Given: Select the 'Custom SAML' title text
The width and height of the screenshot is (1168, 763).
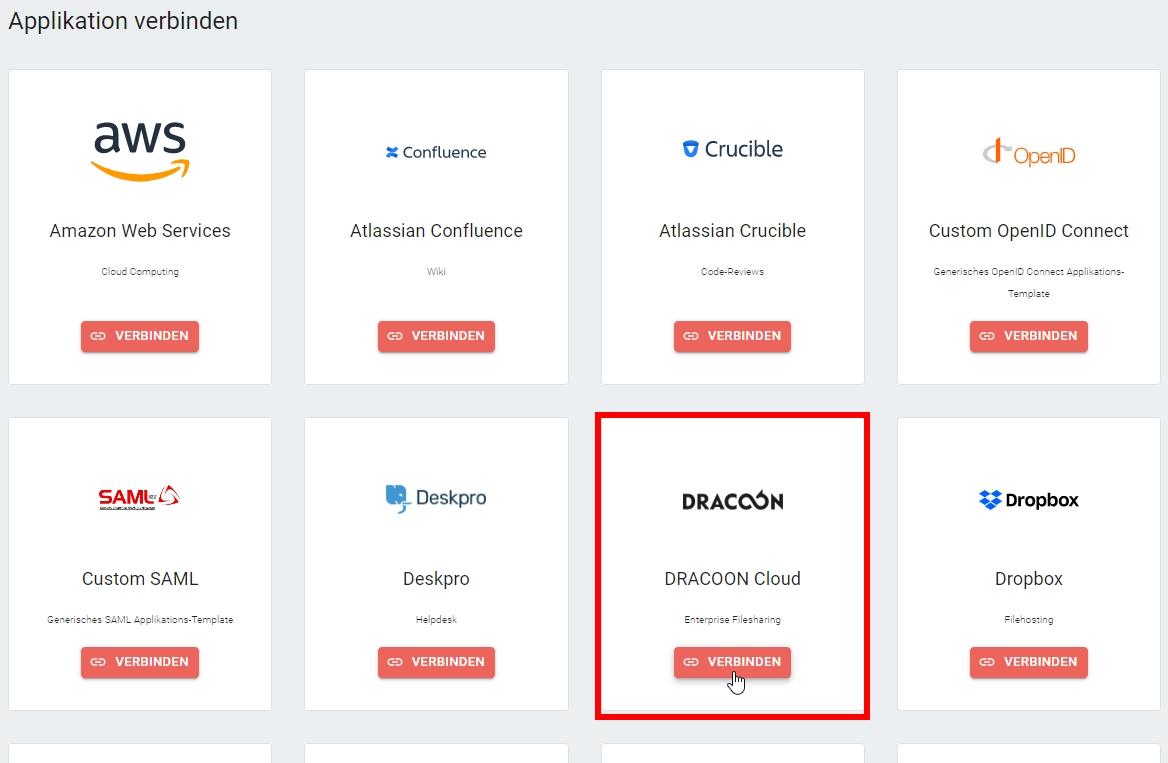Looking at the screenshot, I should click(140, 579).
